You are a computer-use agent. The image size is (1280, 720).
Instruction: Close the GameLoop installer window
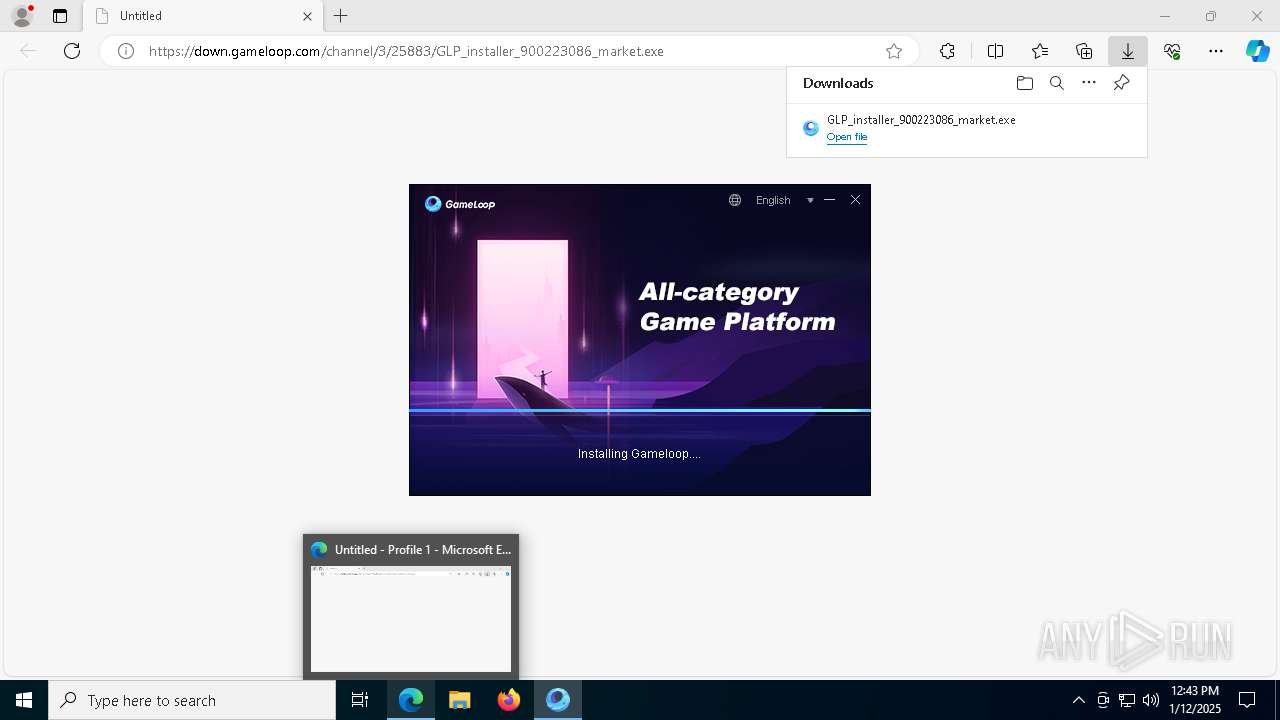pyautogui.click(x=855, y=200)
